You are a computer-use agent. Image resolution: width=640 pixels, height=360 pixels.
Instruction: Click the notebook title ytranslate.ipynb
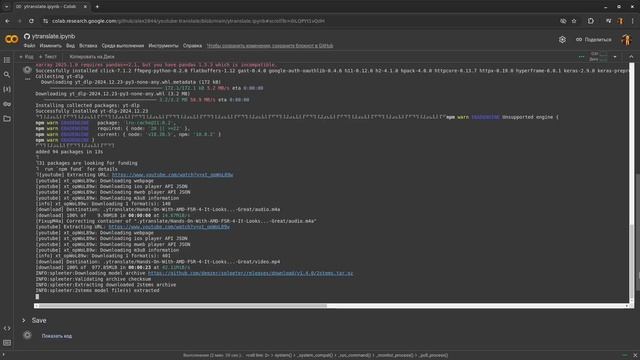[53, 36]
